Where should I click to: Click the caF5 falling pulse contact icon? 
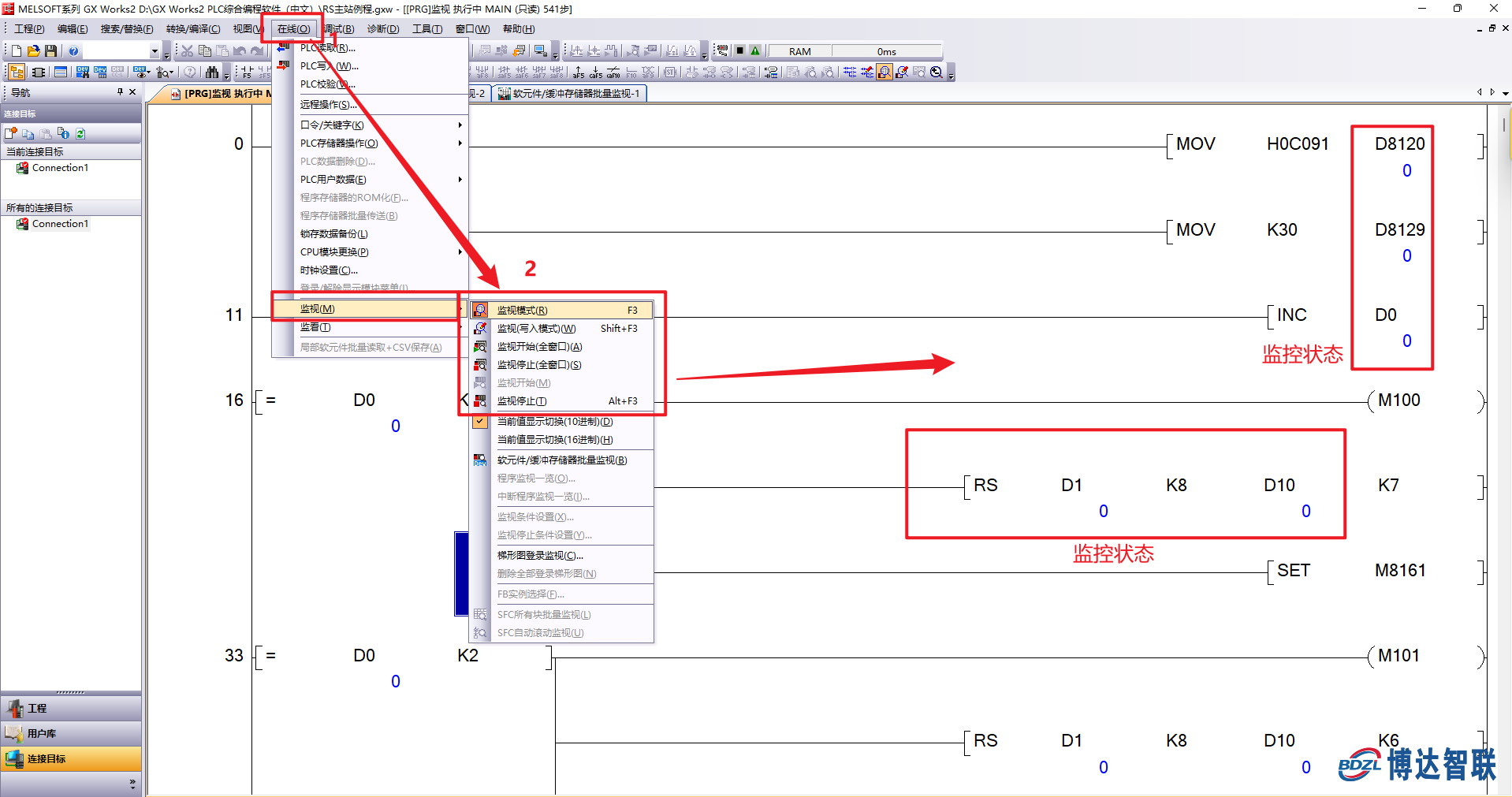point(596,73)
